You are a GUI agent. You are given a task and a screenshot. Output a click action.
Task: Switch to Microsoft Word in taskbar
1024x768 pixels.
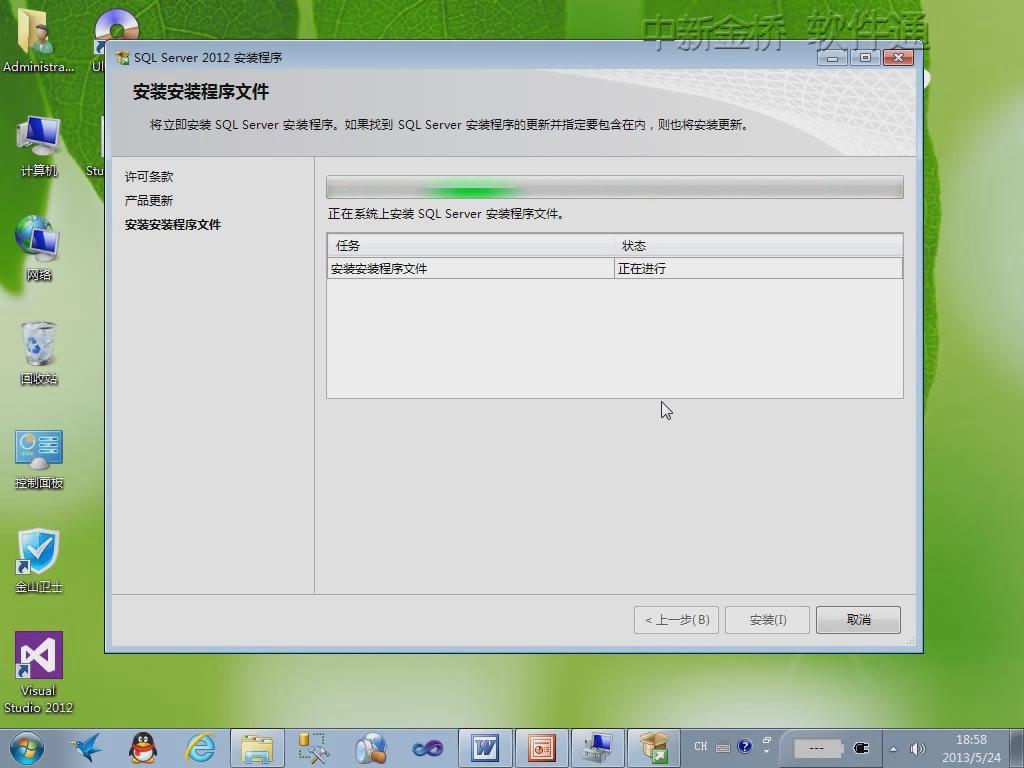point(485,748)
